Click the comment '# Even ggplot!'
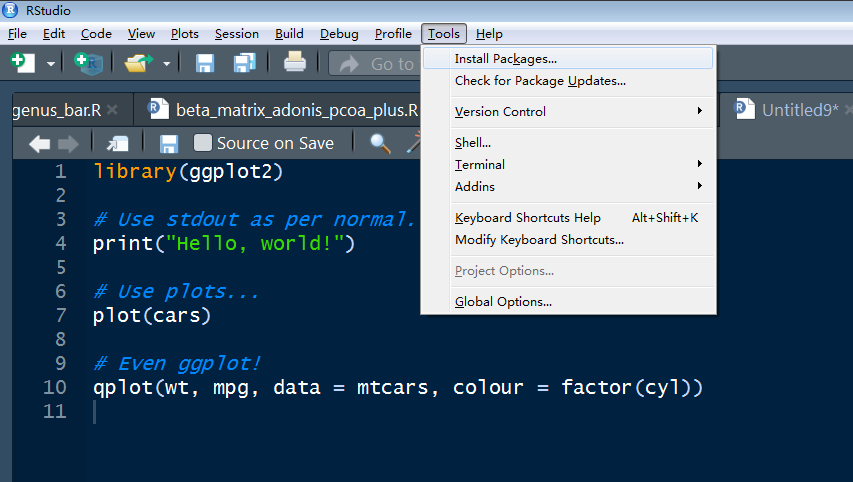 click(x=177, y=363)
